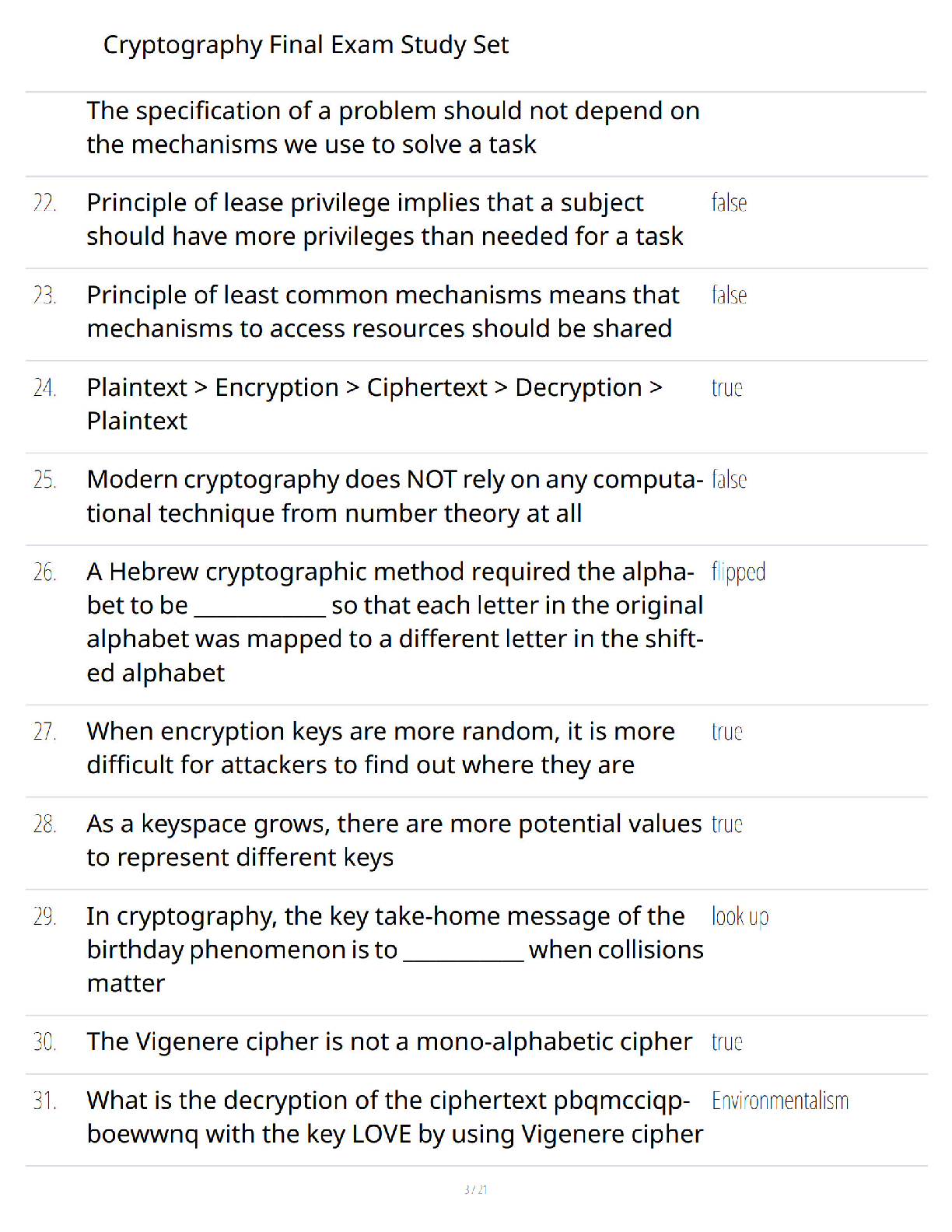Select the 'look up' answer for question 29

(740, 918)
